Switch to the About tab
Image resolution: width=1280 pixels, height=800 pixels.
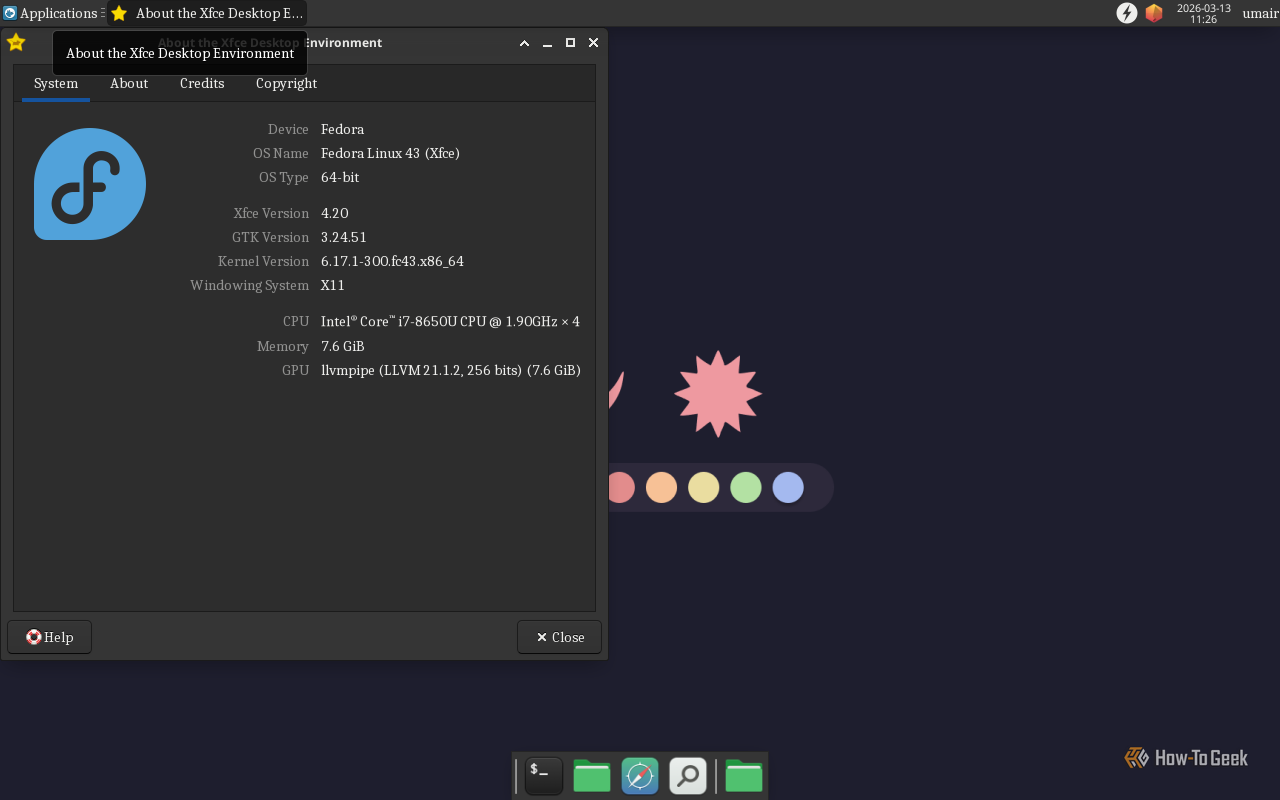(129, 84)
